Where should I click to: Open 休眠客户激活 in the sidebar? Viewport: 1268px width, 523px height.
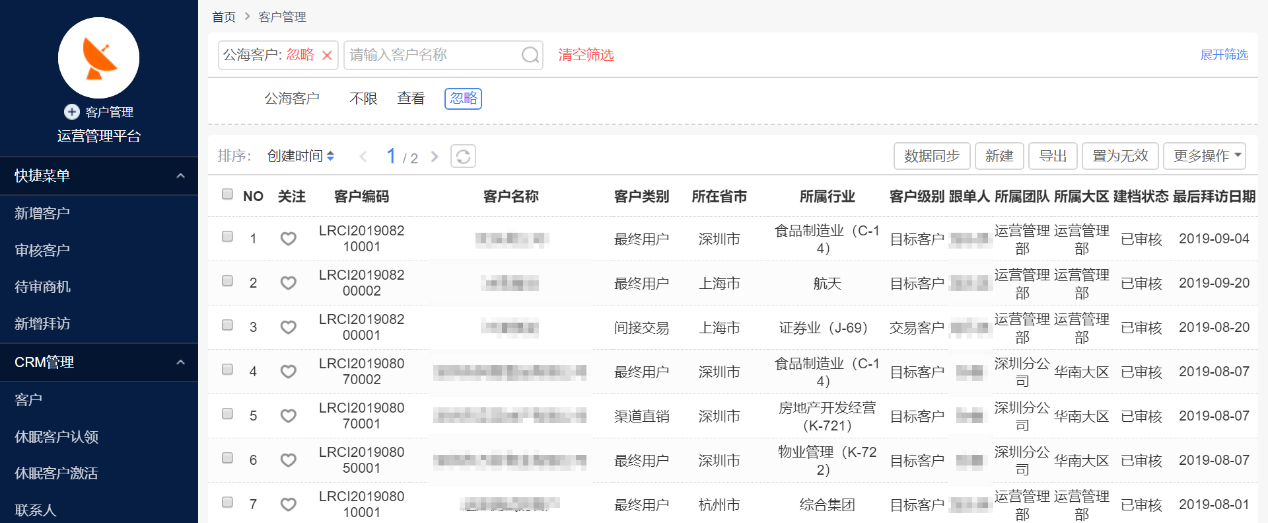point(56,473)
